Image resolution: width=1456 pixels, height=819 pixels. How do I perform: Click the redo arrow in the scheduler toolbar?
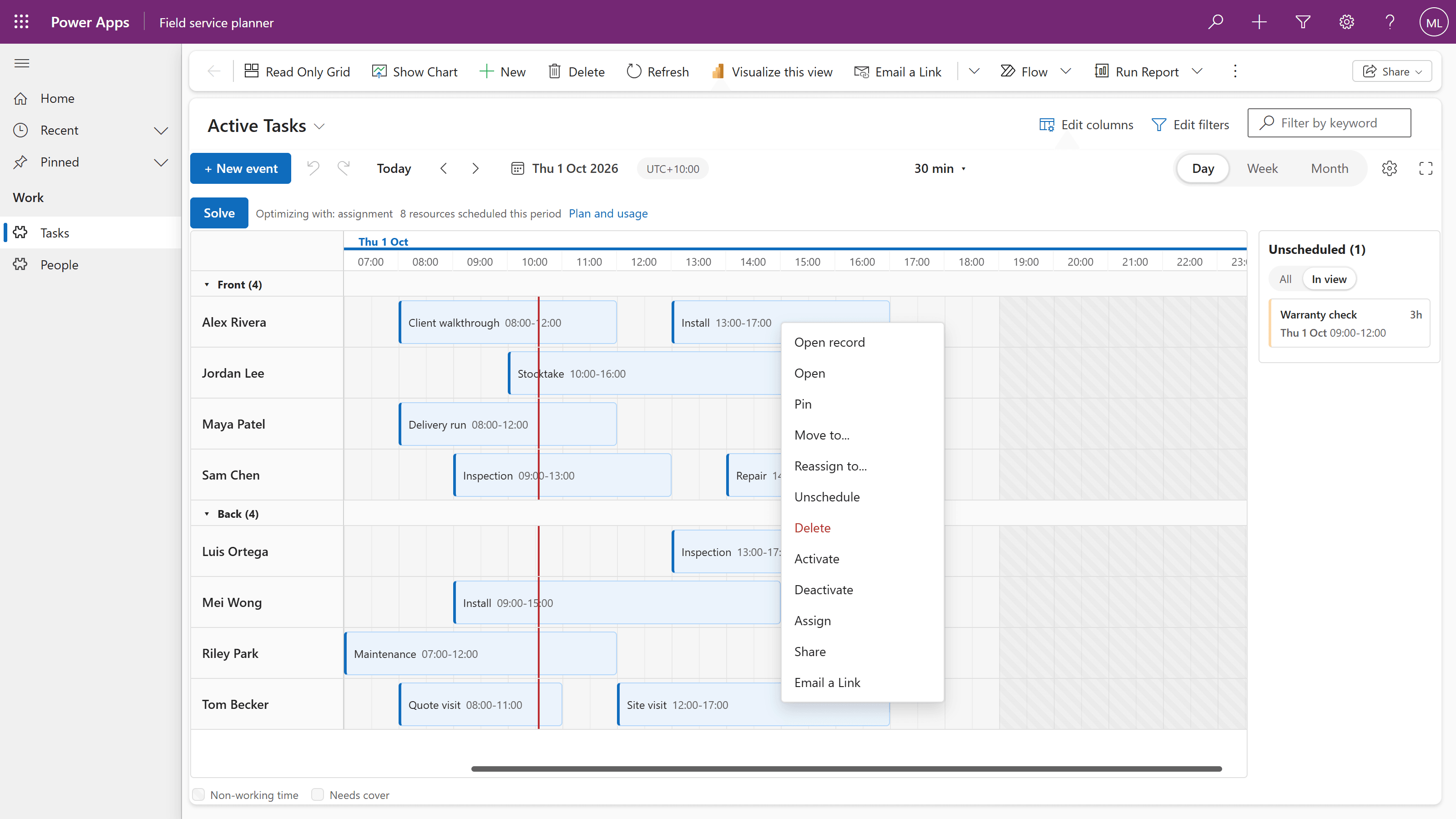344,168
